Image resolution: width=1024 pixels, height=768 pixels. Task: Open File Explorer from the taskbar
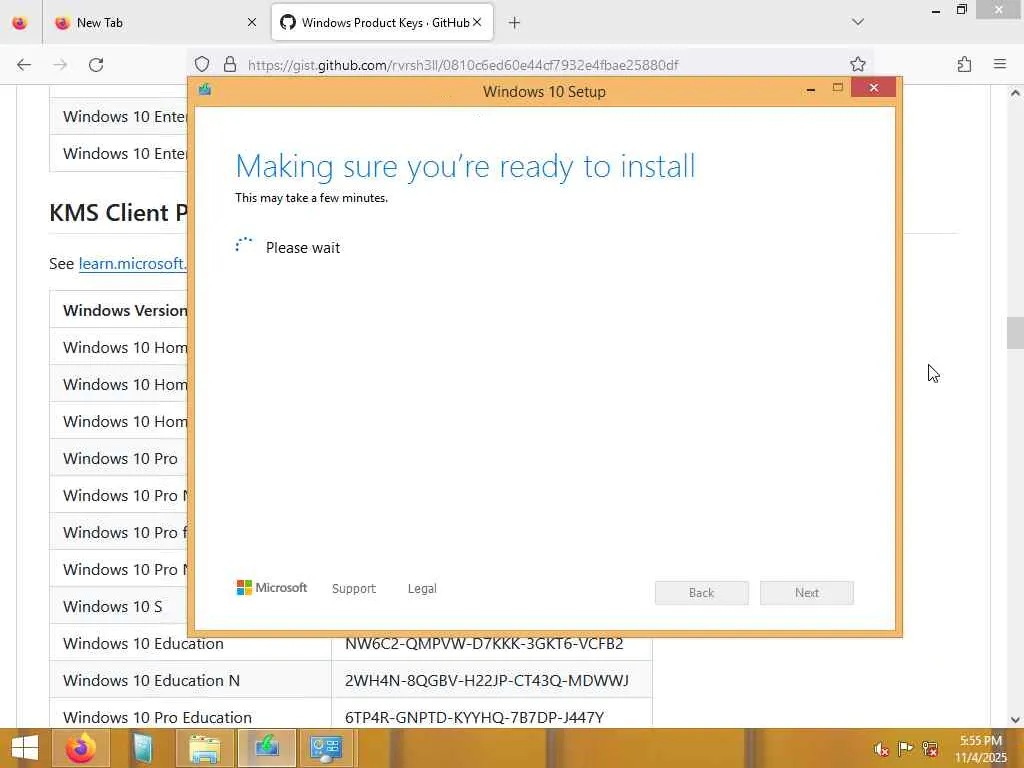point(204,748)
